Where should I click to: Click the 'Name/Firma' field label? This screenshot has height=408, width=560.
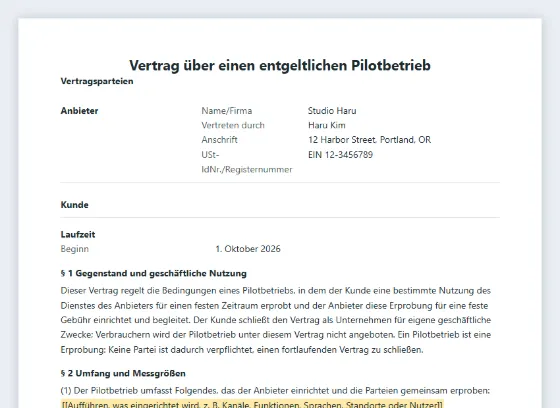click(x=227, y=111)
